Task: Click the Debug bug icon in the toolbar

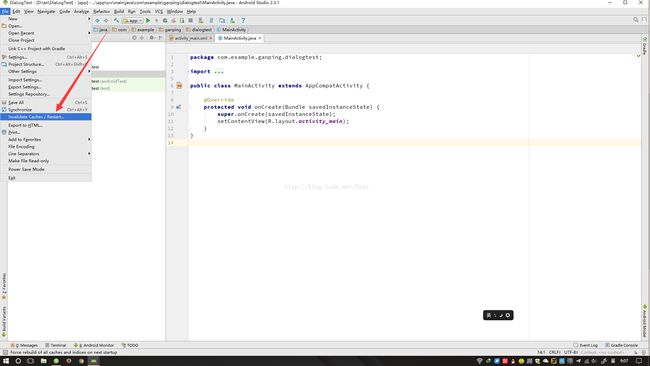Action: pos(165,20)
